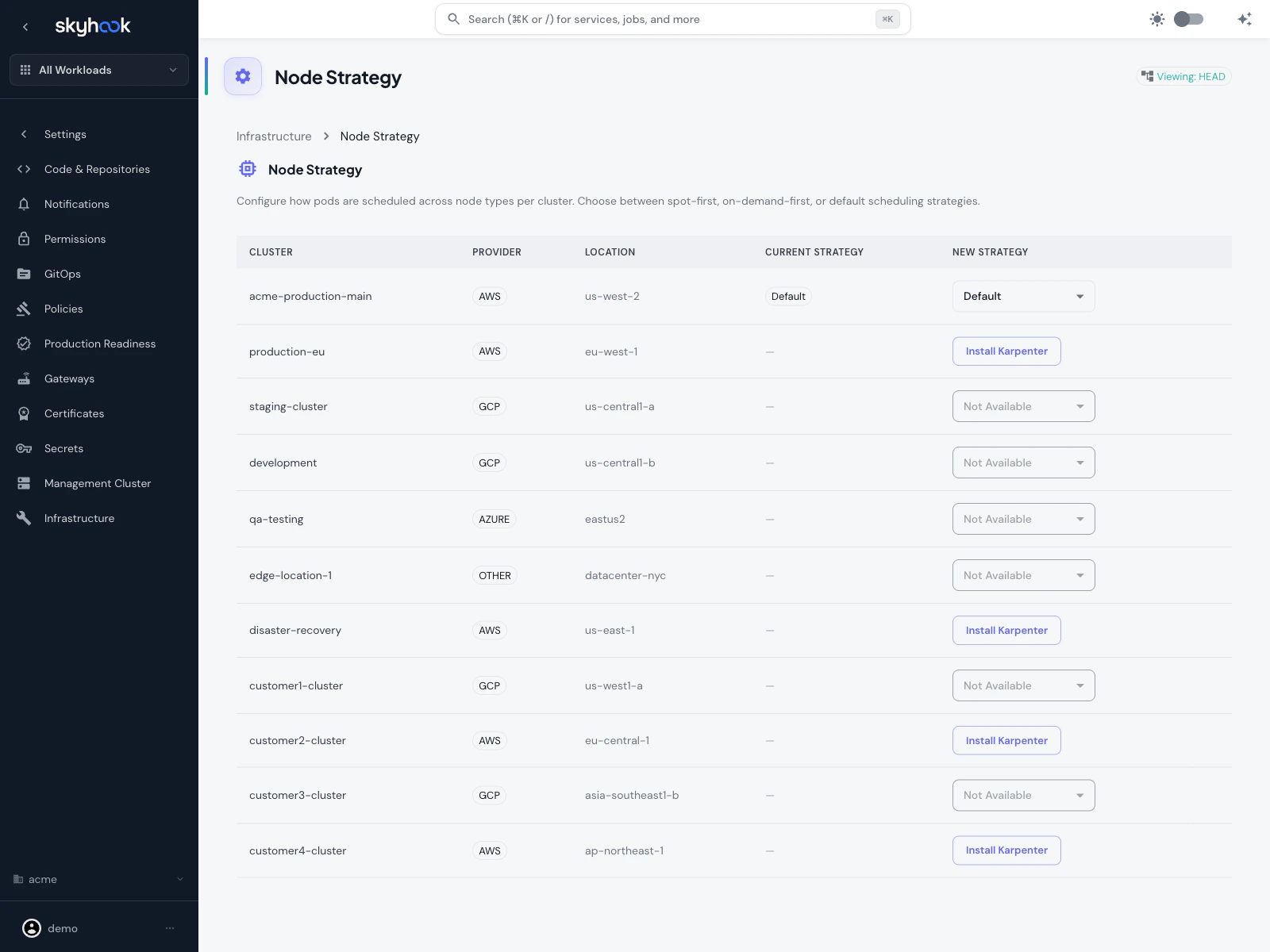Install Karpenter on disaster-recovery cluster
The width and height of the screenshot is (1270, 952).
click(x=1006, y=630)
